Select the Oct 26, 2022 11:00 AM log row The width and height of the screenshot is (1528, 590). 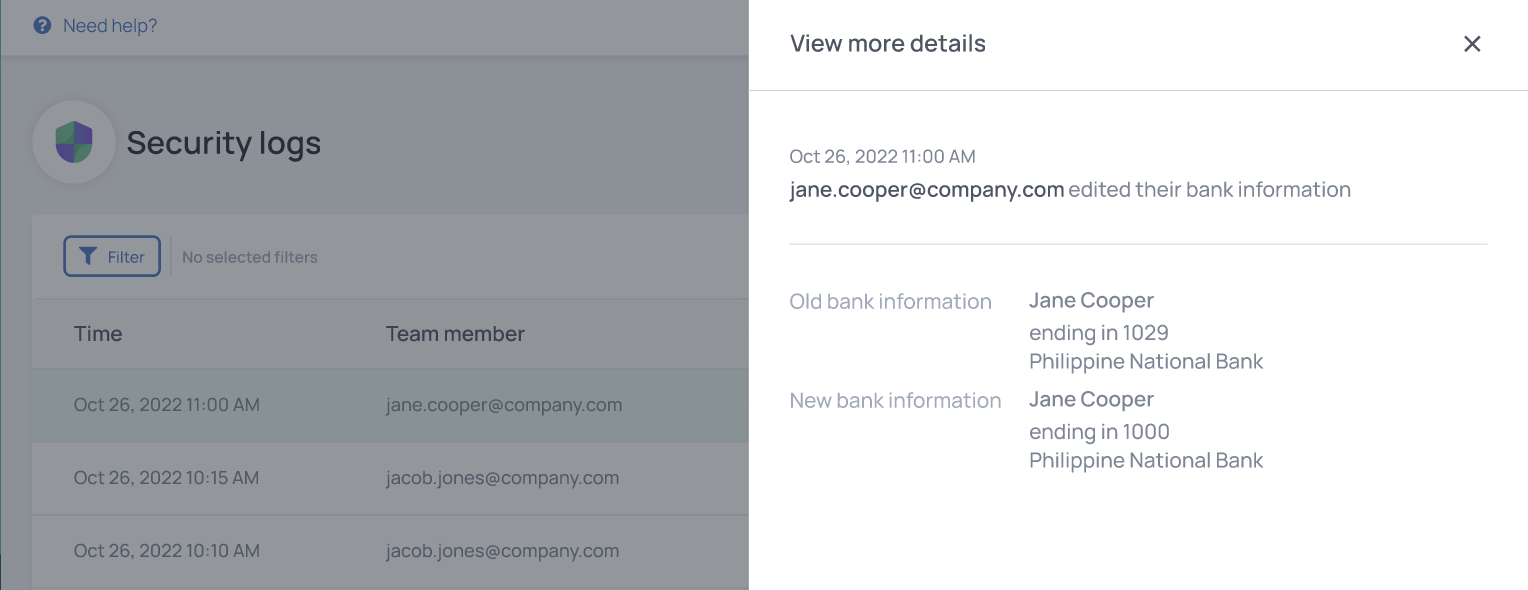(390, 405)
